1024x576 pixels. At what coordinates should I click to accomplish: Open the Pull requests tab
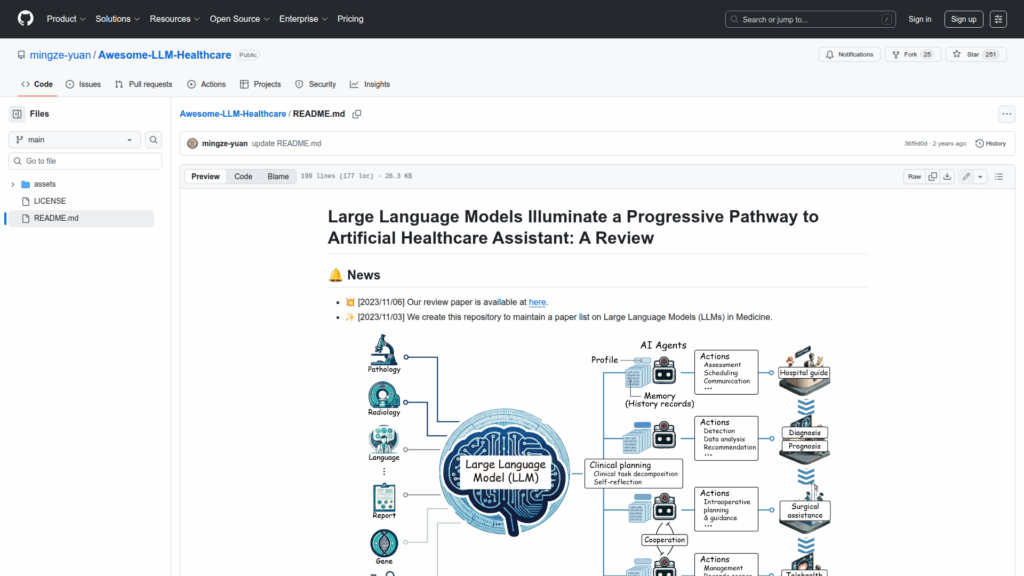pyautogui.click(x=143, y=84)
